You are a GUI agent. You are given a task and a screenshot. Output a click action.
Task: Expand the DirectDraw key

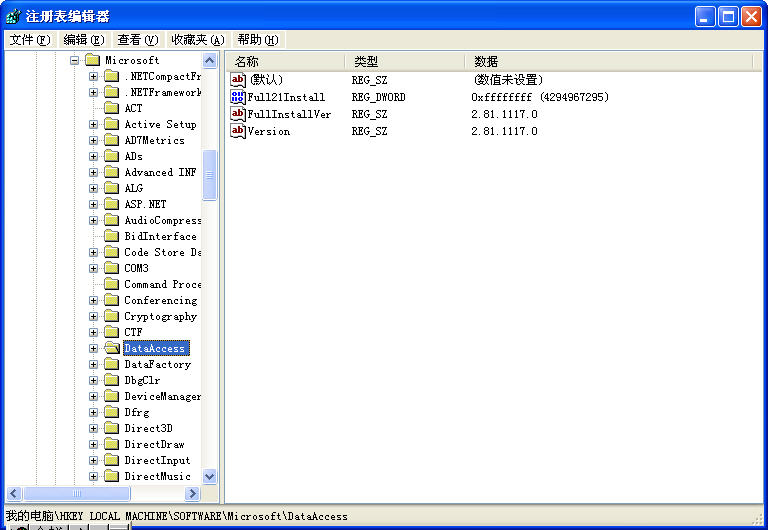[x=93, y=444]
